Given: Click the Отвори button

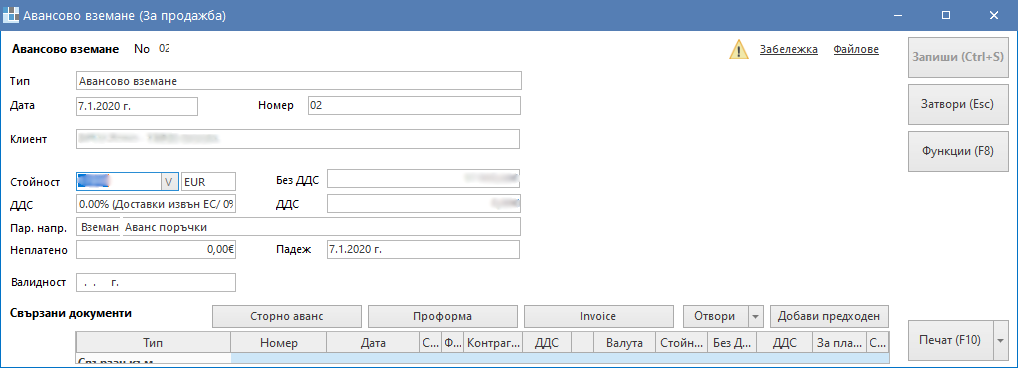Looking at the screenshot, I should click(715, 317).
